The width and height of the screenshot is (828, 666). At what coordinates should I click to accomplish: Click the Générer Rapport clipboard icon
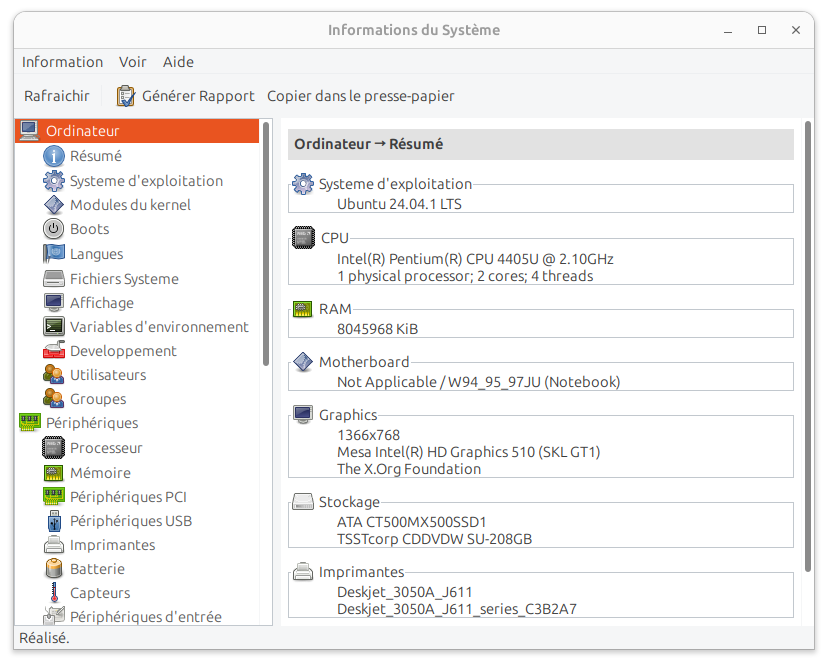click(x=126, y=96)
